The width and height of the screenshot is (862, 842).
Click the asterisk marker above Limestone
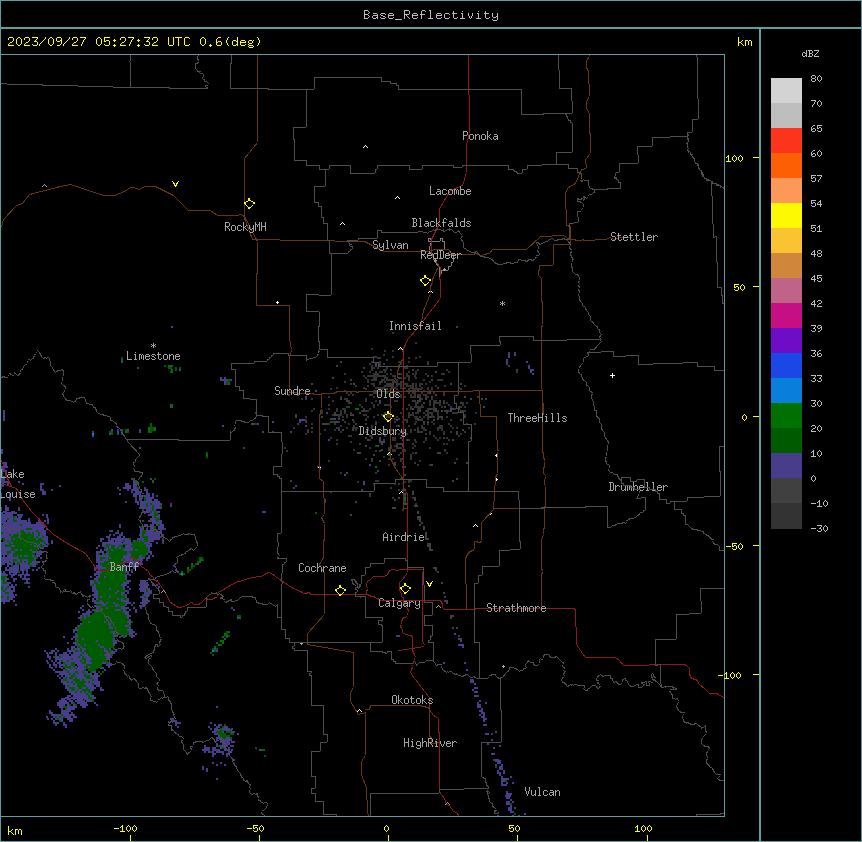point(153,346)
